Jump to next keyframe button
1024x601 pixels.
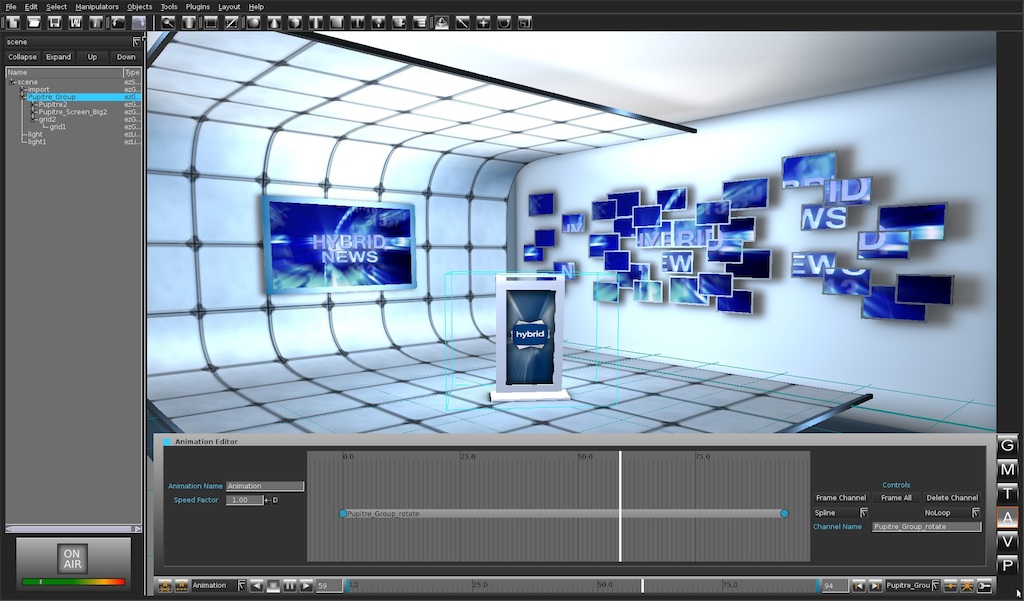875,585
